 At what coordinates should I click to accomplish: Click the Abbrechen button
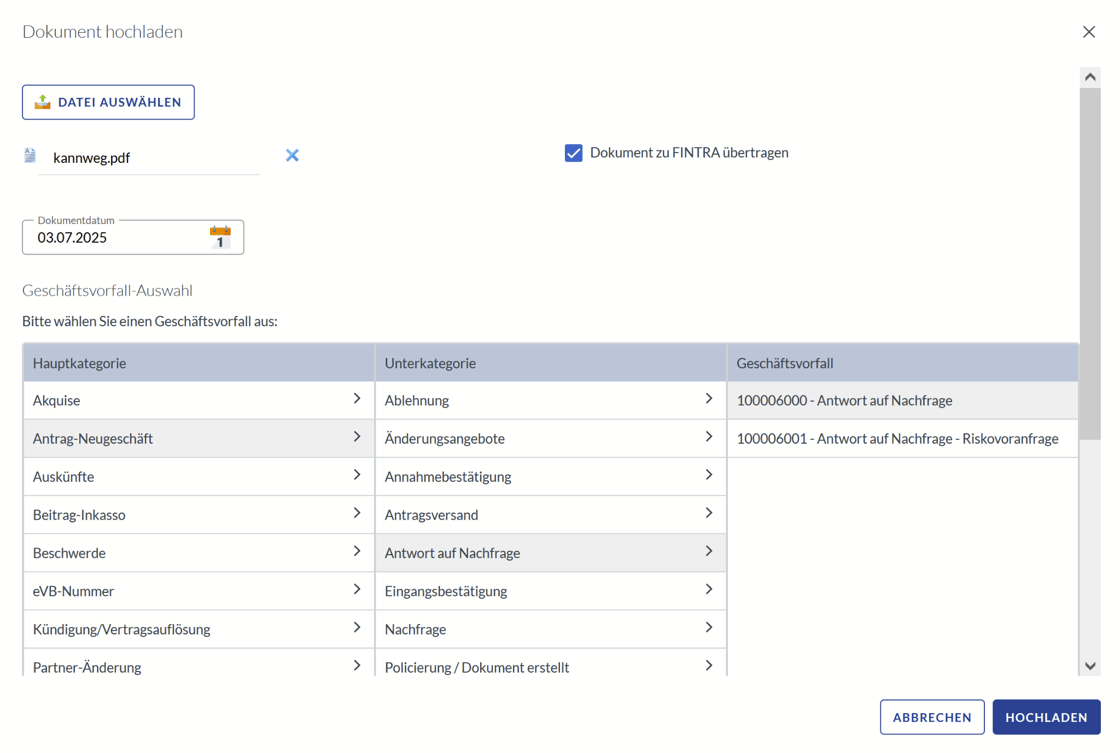tap(932, 717)
